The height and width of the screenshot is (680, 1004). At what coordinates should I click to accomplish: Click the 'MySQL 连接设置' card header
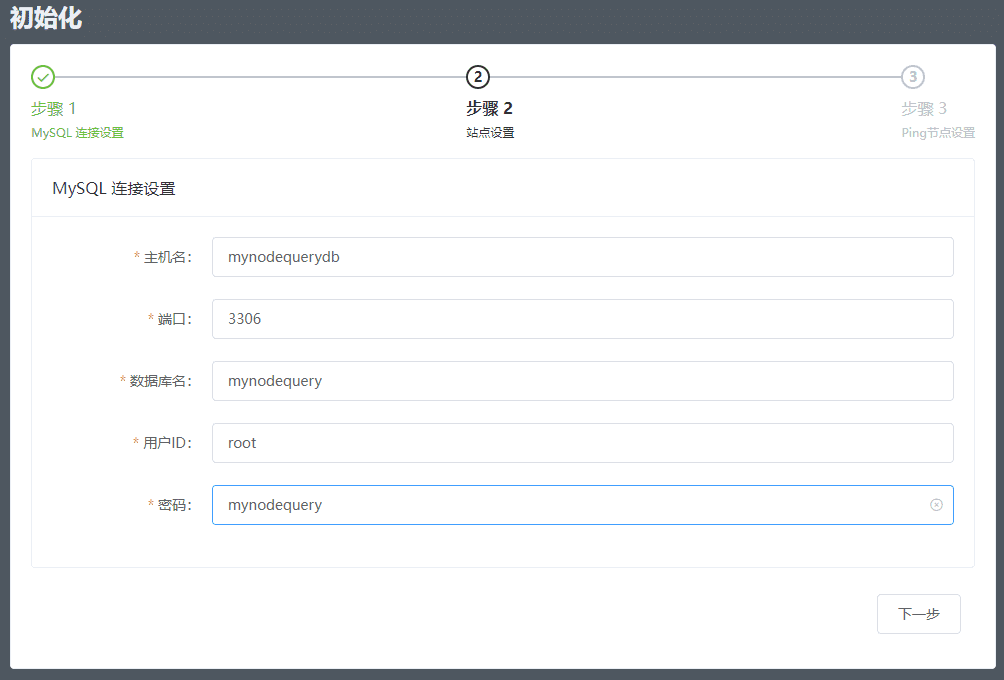point(114,188)
